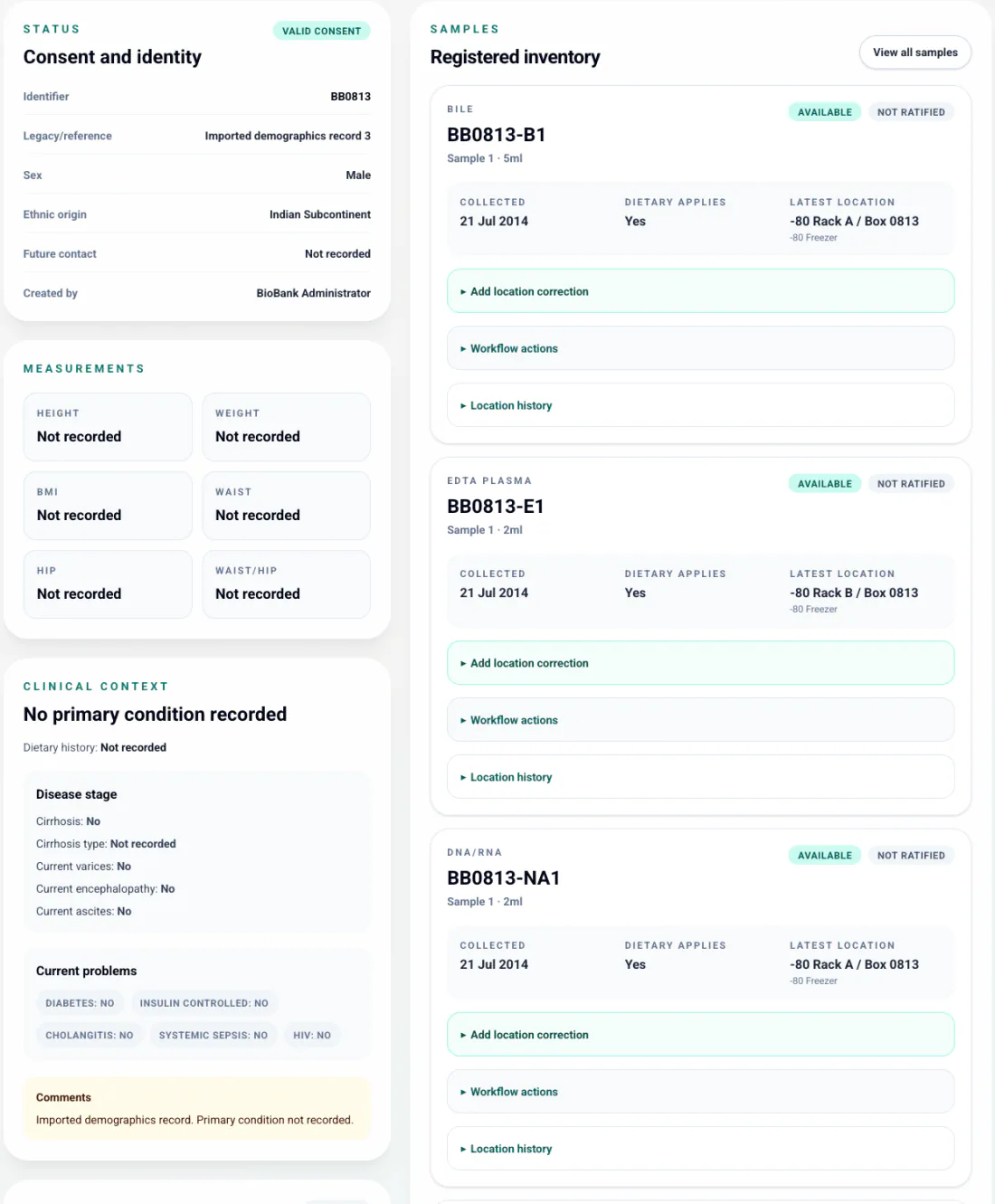Click the 'Current ascites: No' line
This screenshot has width=995, height=1204.
click(83, 912)
